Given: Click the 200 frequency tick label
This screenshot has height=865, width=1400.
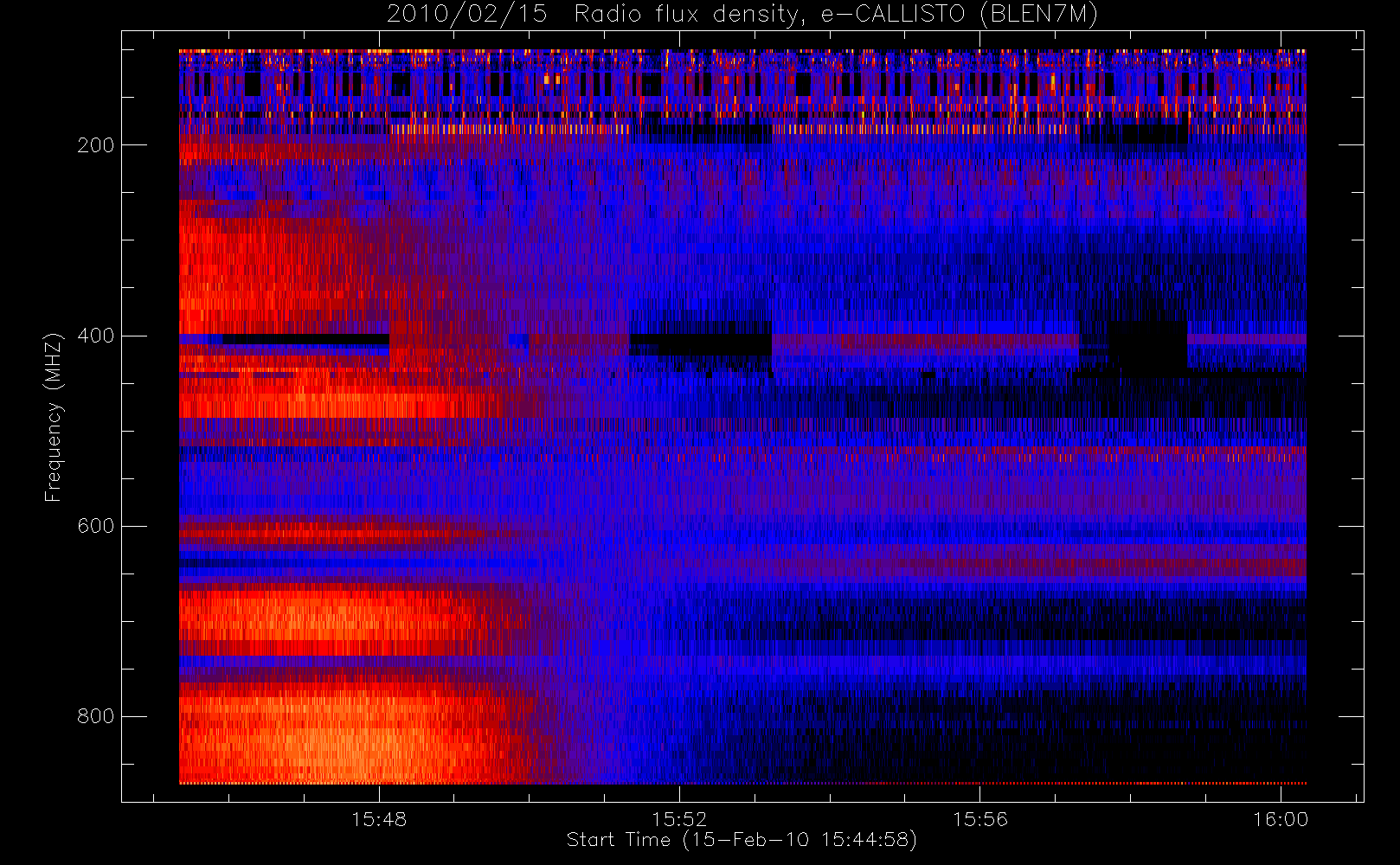Looking at the screenshot, I should click(x=95, y=145).
